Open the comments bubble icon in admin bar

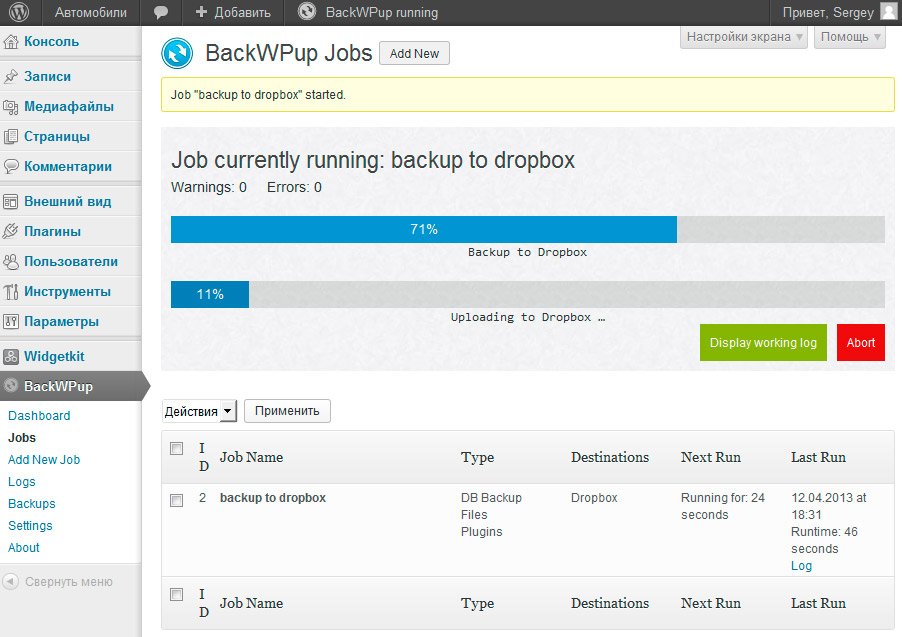[161, 13]
